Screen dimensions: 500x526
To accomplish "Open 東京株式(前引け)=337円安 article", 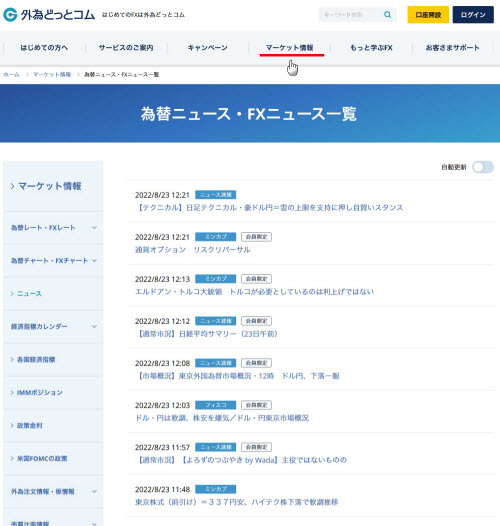I will [237, 502].
